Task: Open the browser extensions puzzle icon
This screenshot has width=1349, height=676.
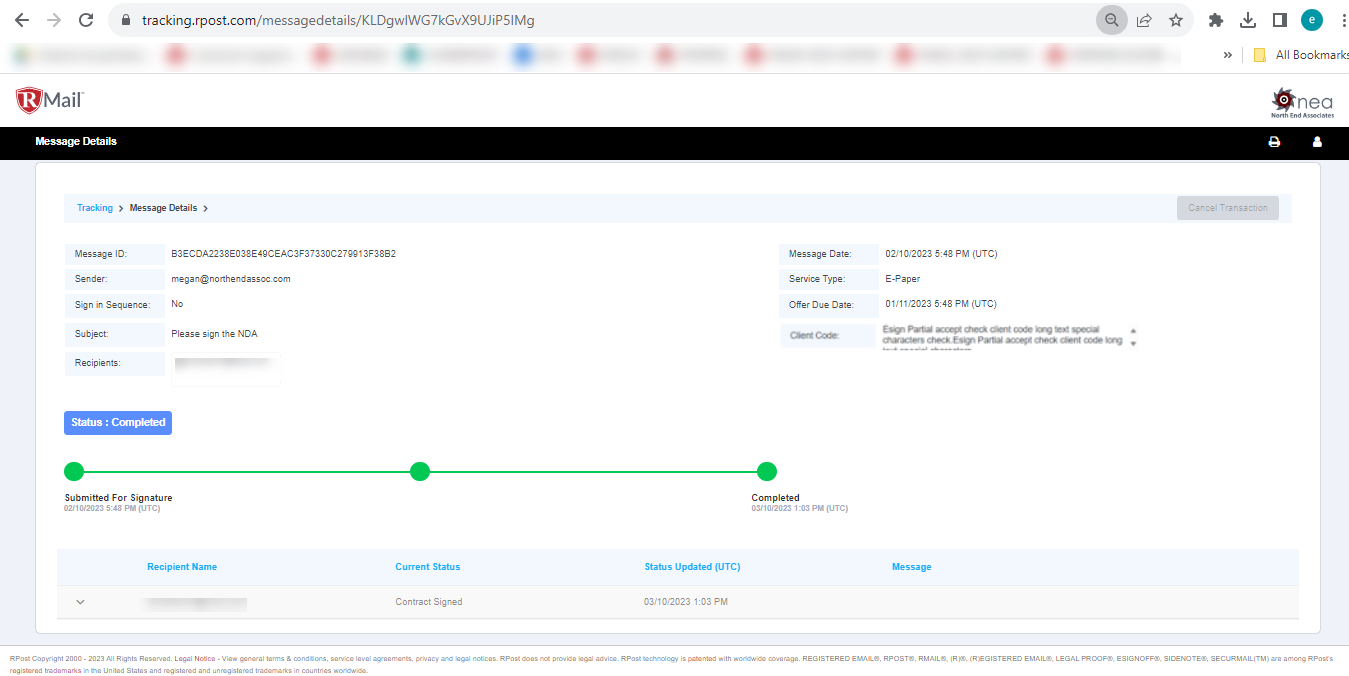Action: point(1216,20)
